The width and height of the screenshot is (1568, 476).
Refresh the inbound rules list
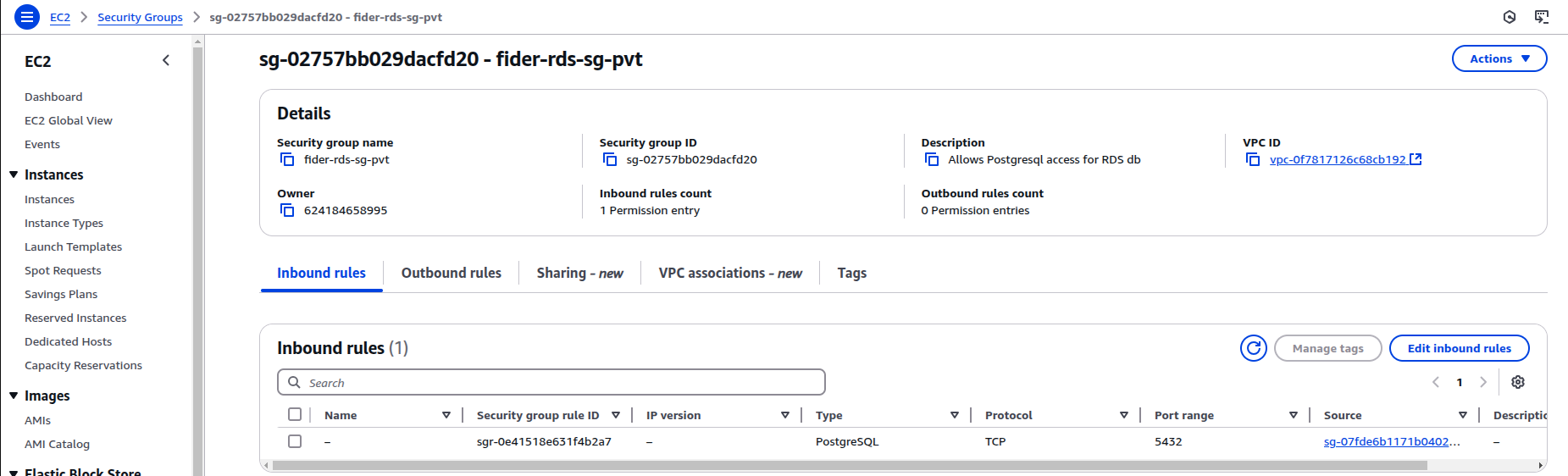[1253, 348]
